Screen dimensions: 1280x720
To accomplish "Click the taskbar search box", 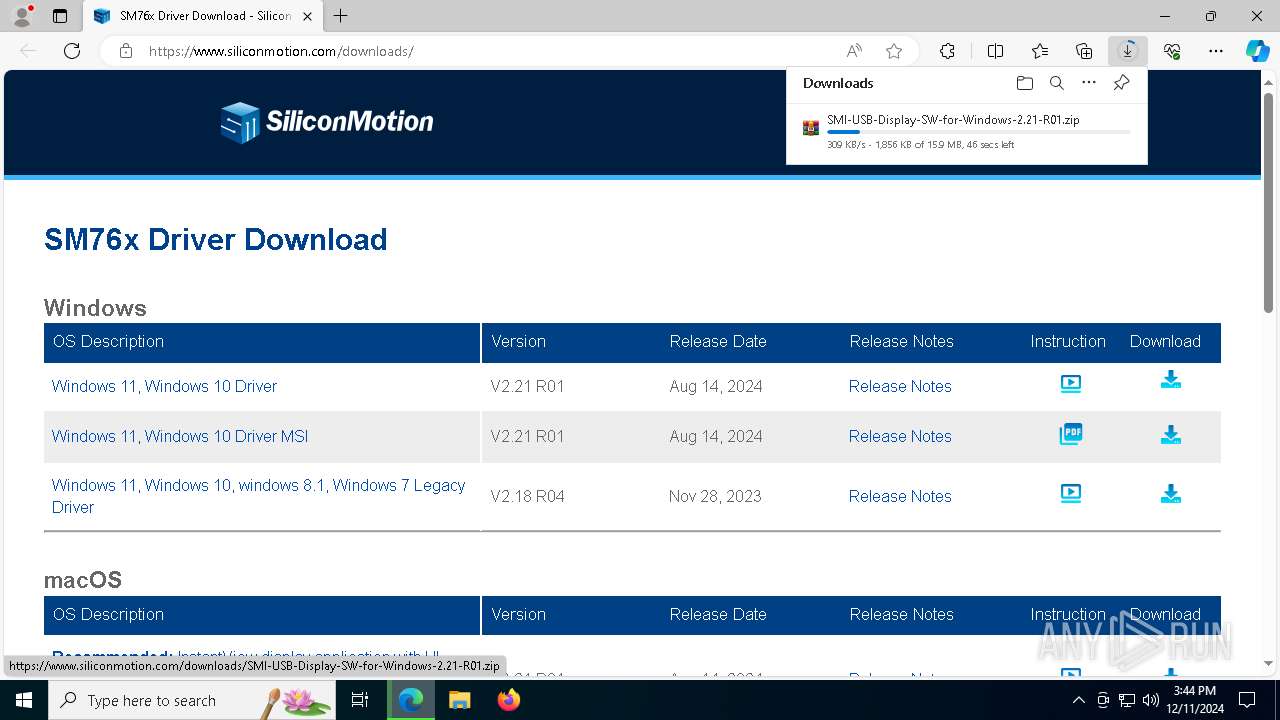I will click(x=194, y=700).
